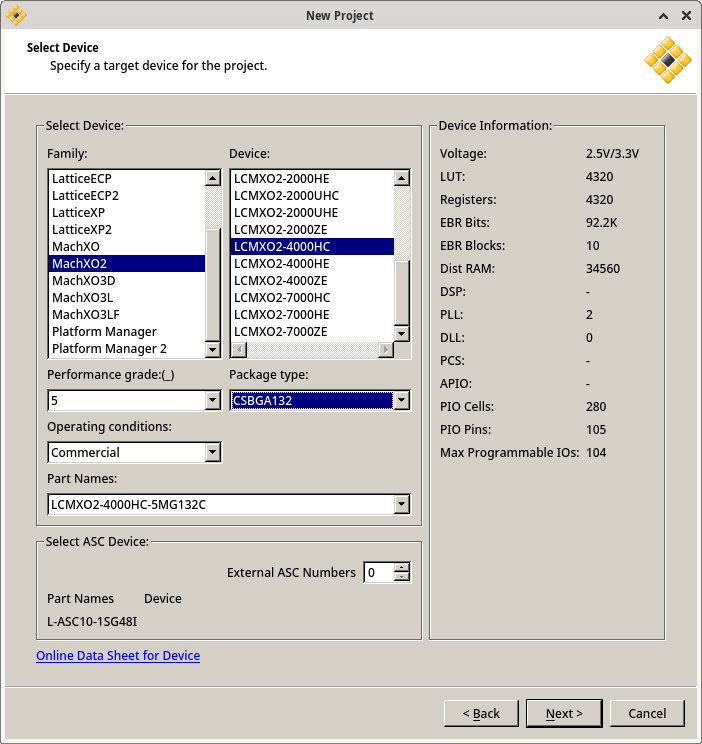Click the EBR Bits value 92.2K

601,223
